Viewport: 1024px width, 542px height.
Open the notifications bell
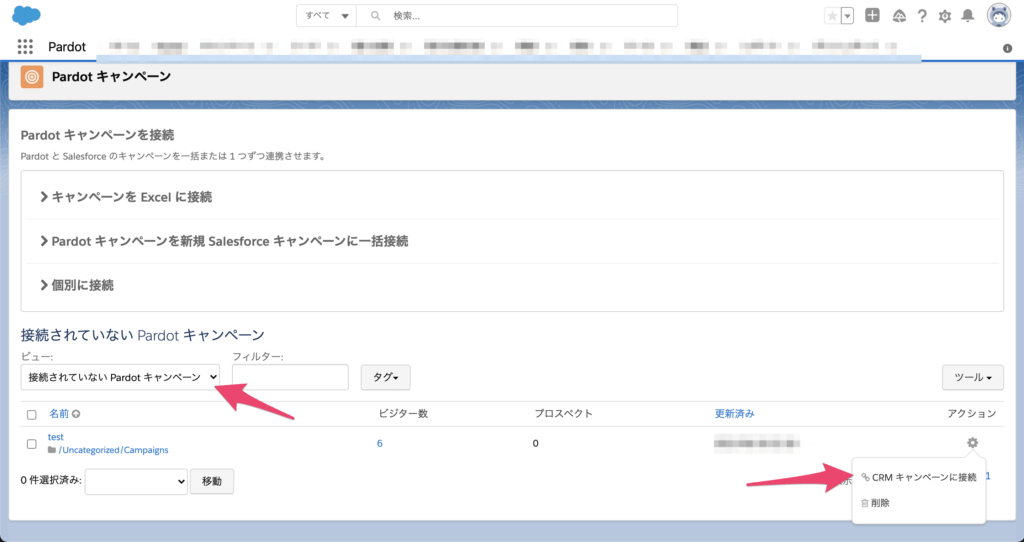click(968, 16)
